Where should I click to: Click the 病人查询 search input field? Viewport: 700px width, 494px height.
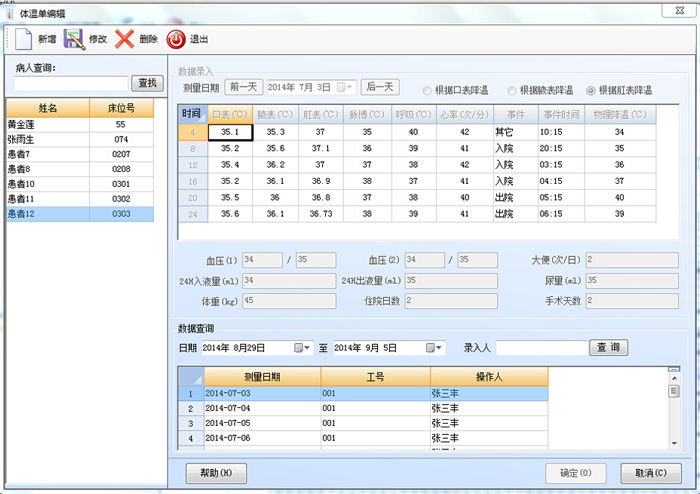click(x=71, y=83)
